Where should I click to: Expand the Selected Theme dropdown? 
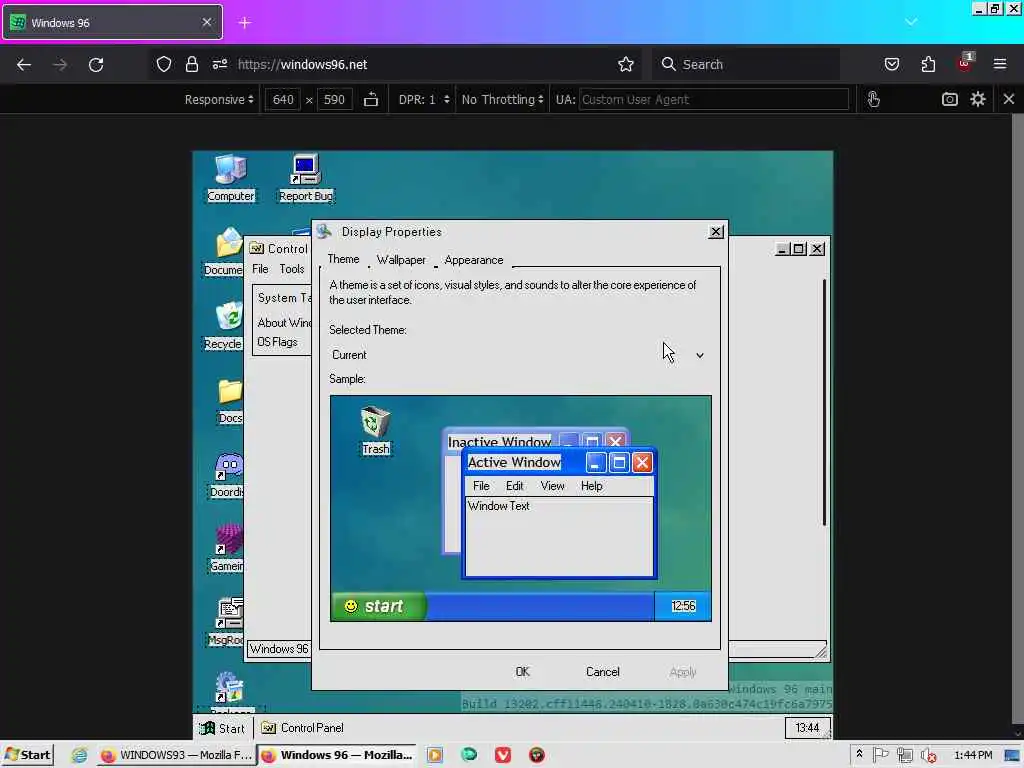pyautogui.click(x=699, y=355)
